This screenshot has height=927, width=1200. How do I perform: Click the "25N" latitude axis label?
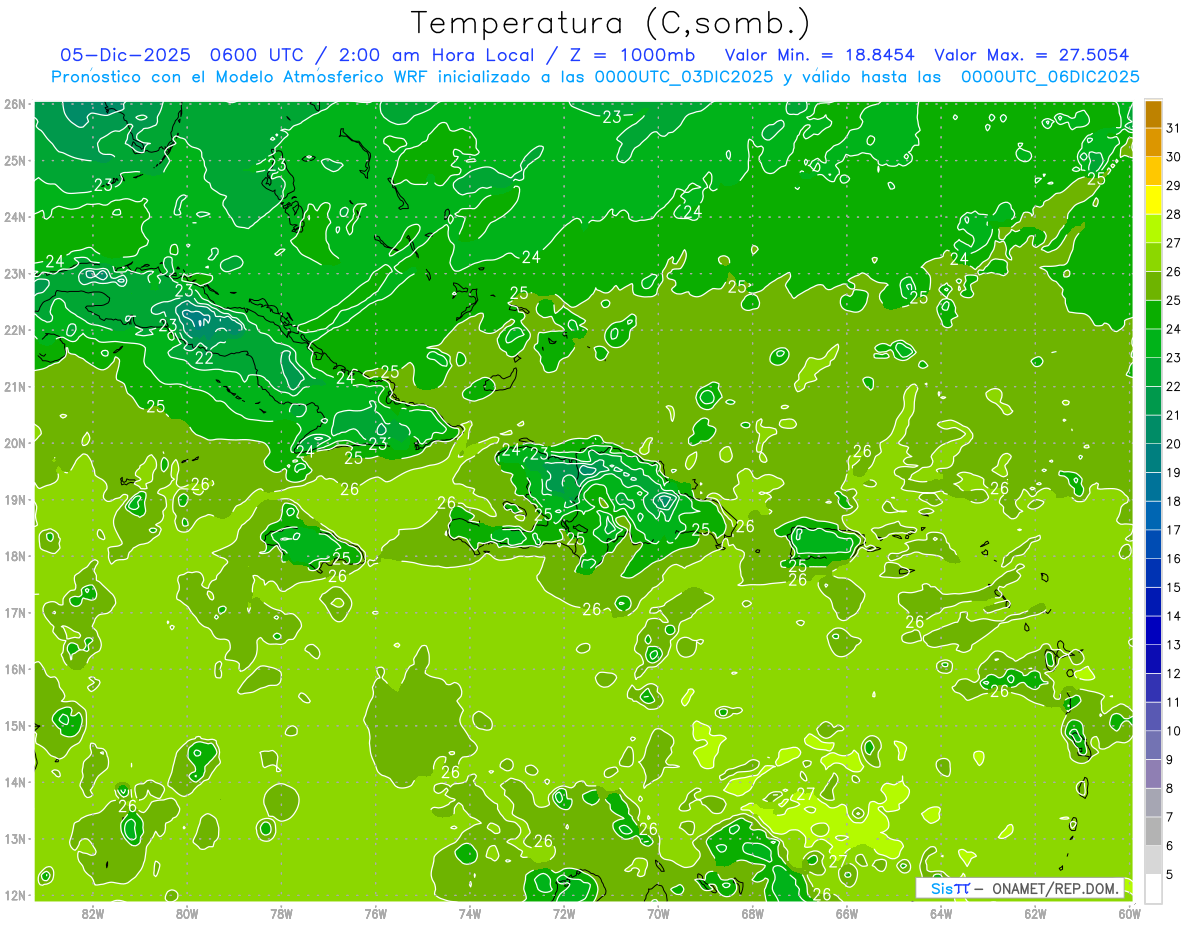click(15, 160)
